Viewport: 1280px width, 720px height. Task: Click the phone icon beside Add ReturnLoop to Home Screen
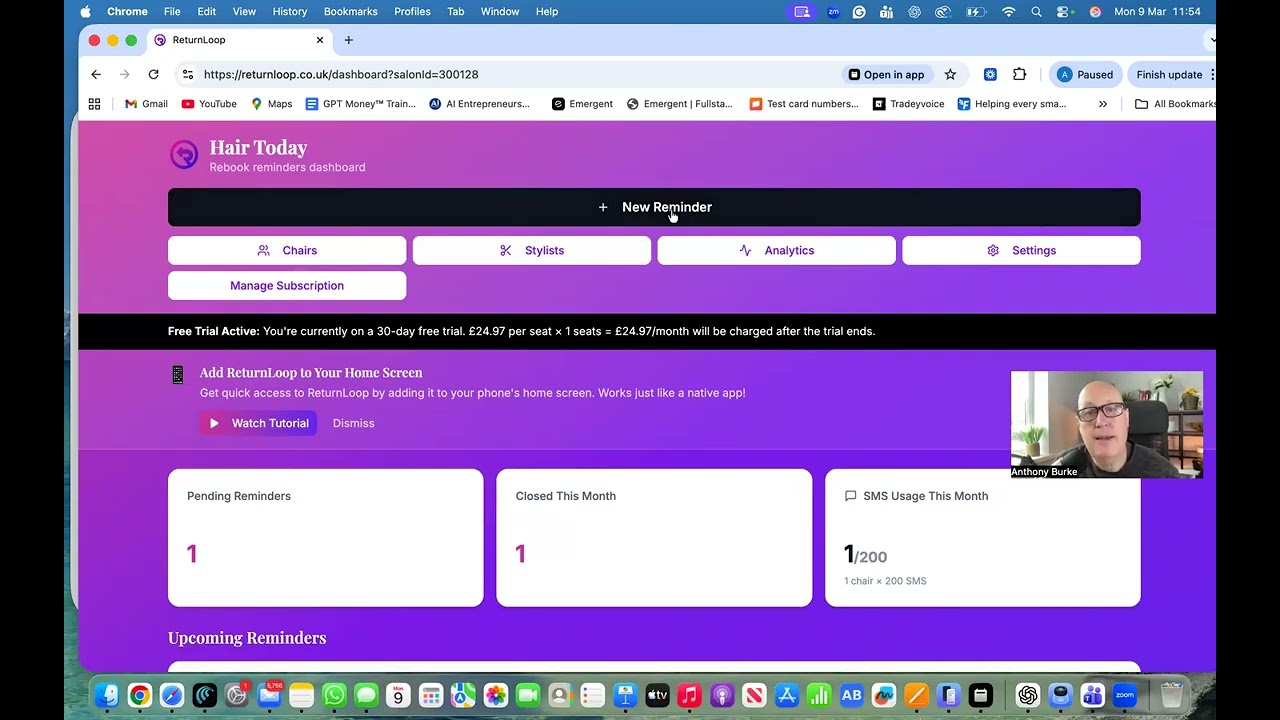point(178,374)
